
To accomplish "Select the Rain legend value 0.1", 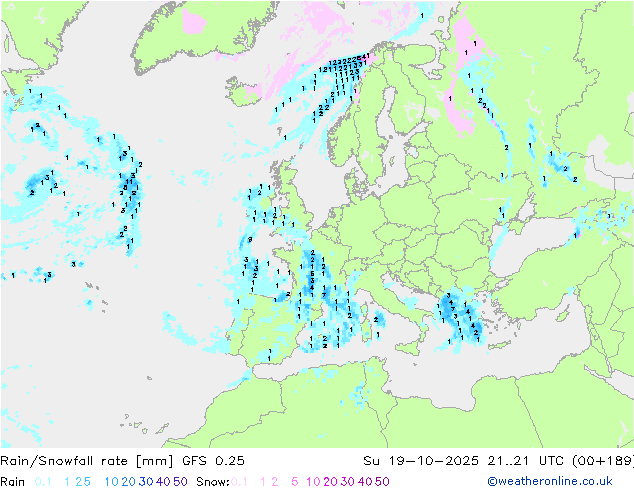I will [43, 482].
